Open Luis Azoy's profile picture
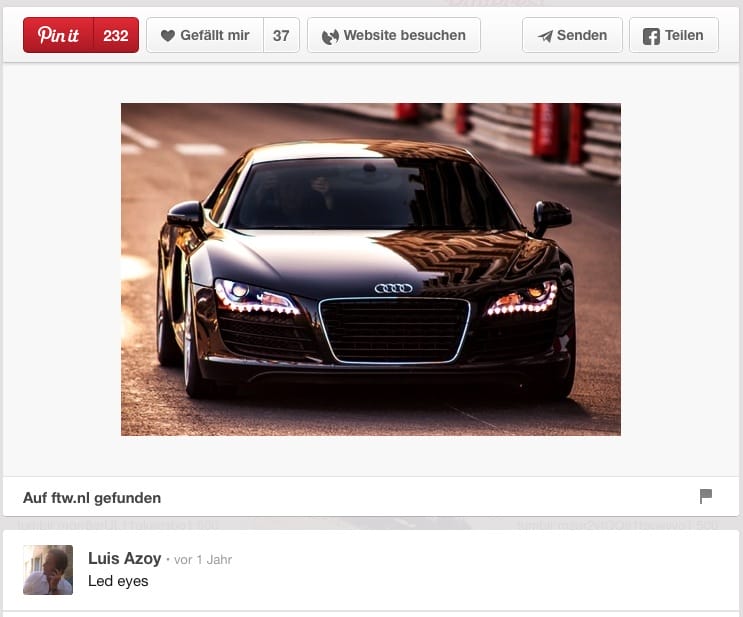 [48, 570]
